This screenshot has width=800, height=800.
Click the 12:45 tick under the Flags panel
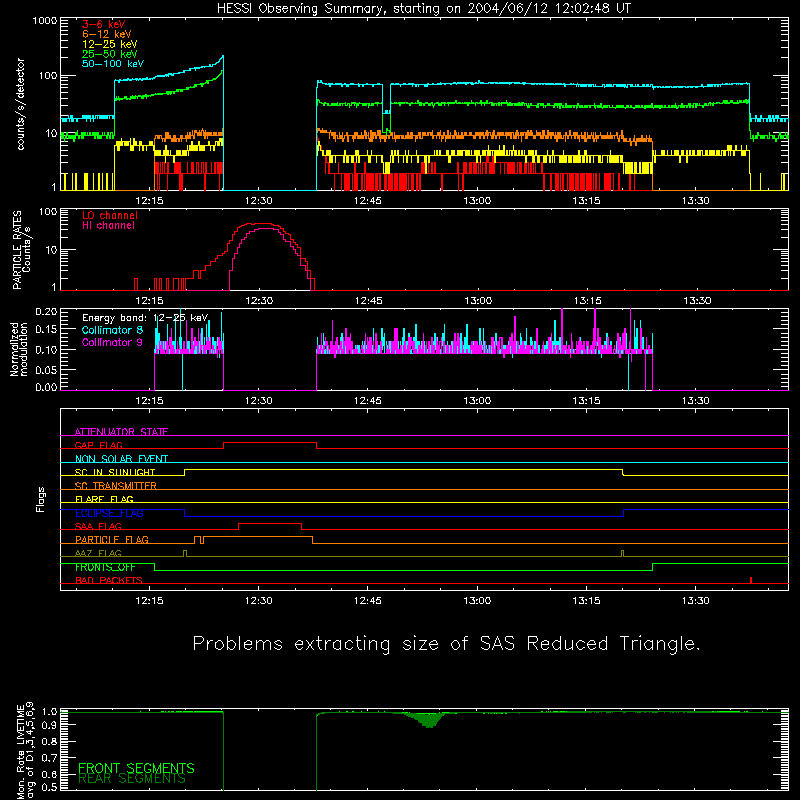click(367, 601)
